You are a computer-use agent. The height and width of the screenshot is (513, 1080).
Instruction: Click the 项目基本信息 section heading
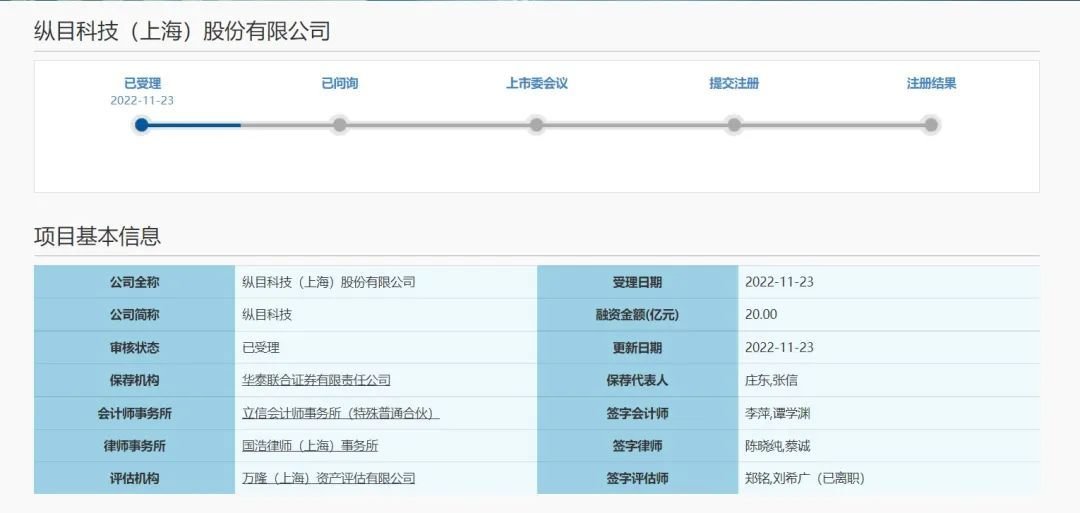pos(97,236)
